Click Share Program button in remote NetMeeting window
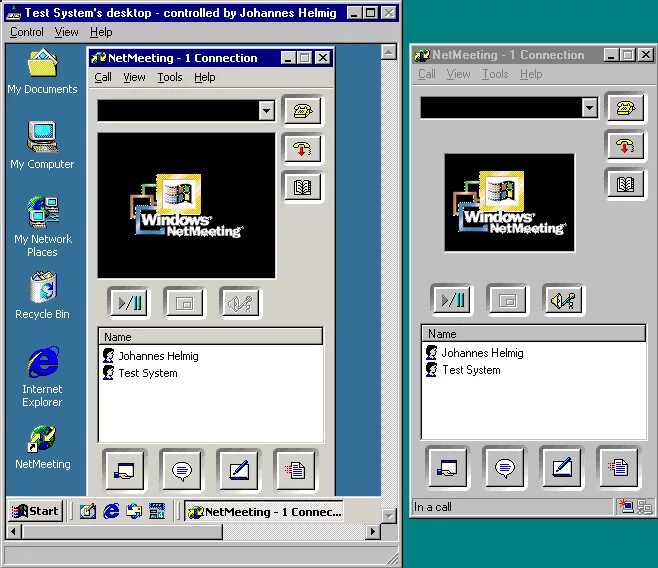This screenshot has height=568, width=658. pyautogui.click(x=125, y=470)
